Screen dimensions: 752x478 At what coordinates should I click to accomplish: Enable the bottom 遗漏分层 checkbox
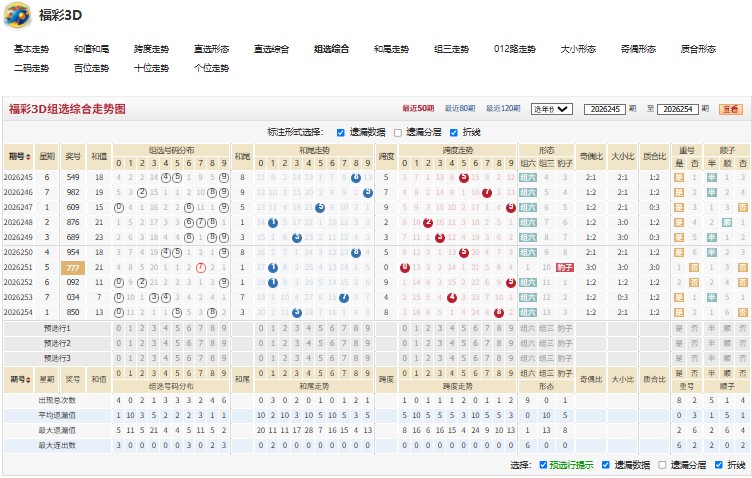(662, 465)
